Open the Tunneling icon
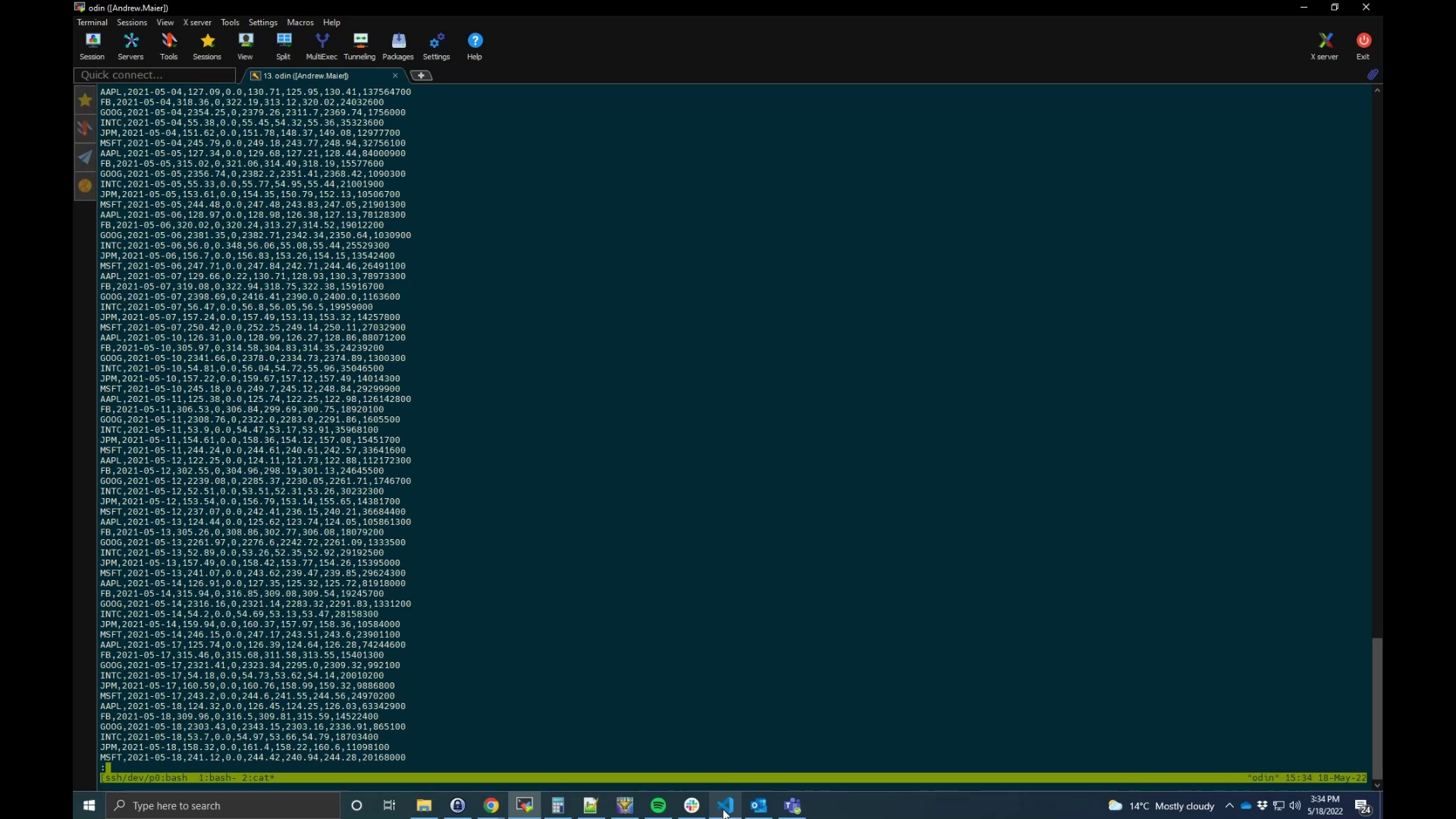1456x819 pixels. pos(359,46)
